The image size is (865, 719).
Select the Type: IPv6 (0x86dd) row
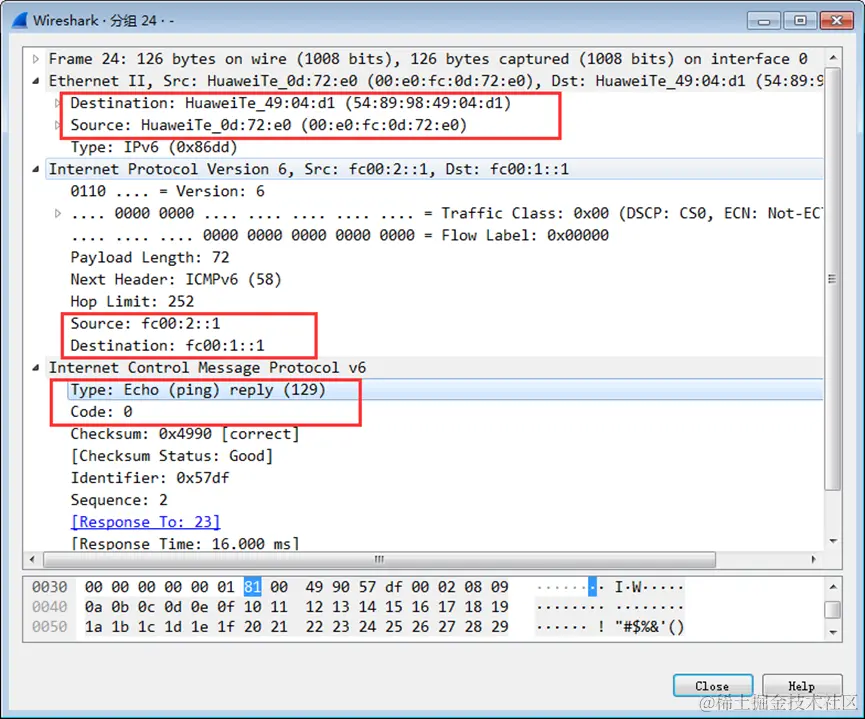click(154, 147)
